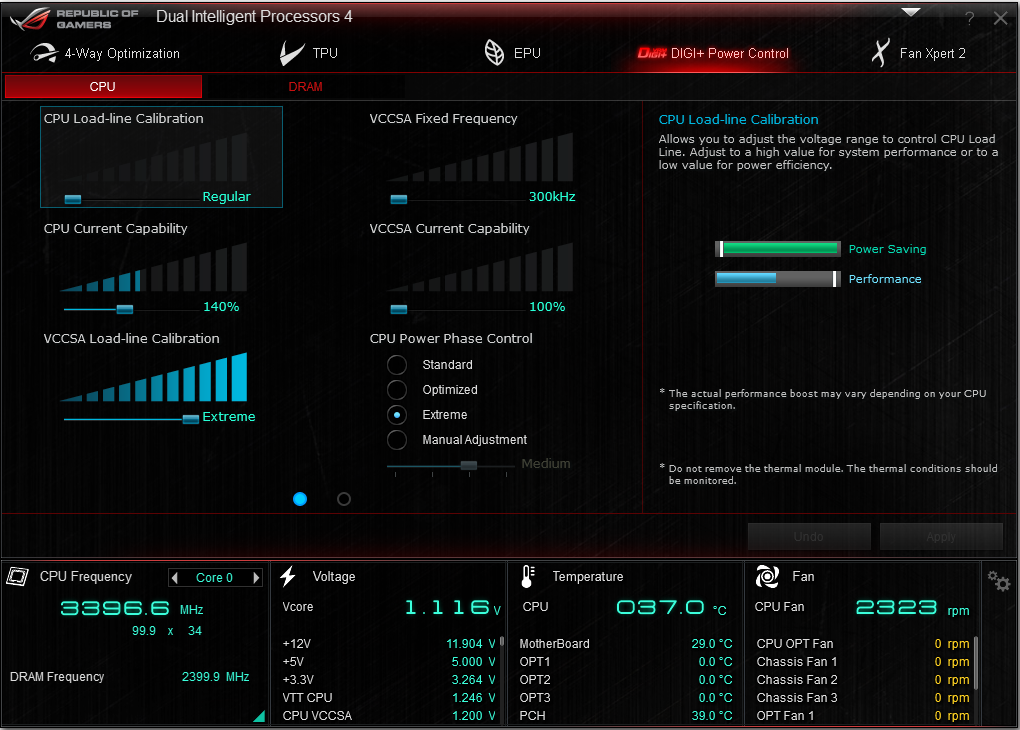The image size is (1020, 730).
Task: Click the help question mark icon
Action: click(x=969, y=19)
